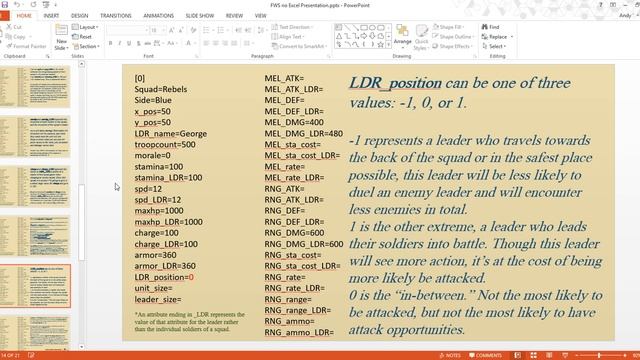
Task: Open the Layout dropdown
Action: (x=85, y=27)
